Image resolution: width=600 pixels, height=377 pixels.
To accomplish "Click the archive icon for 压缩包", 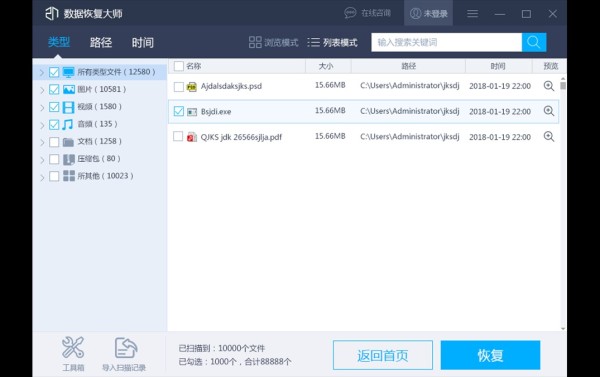I will tap(68, 159).
